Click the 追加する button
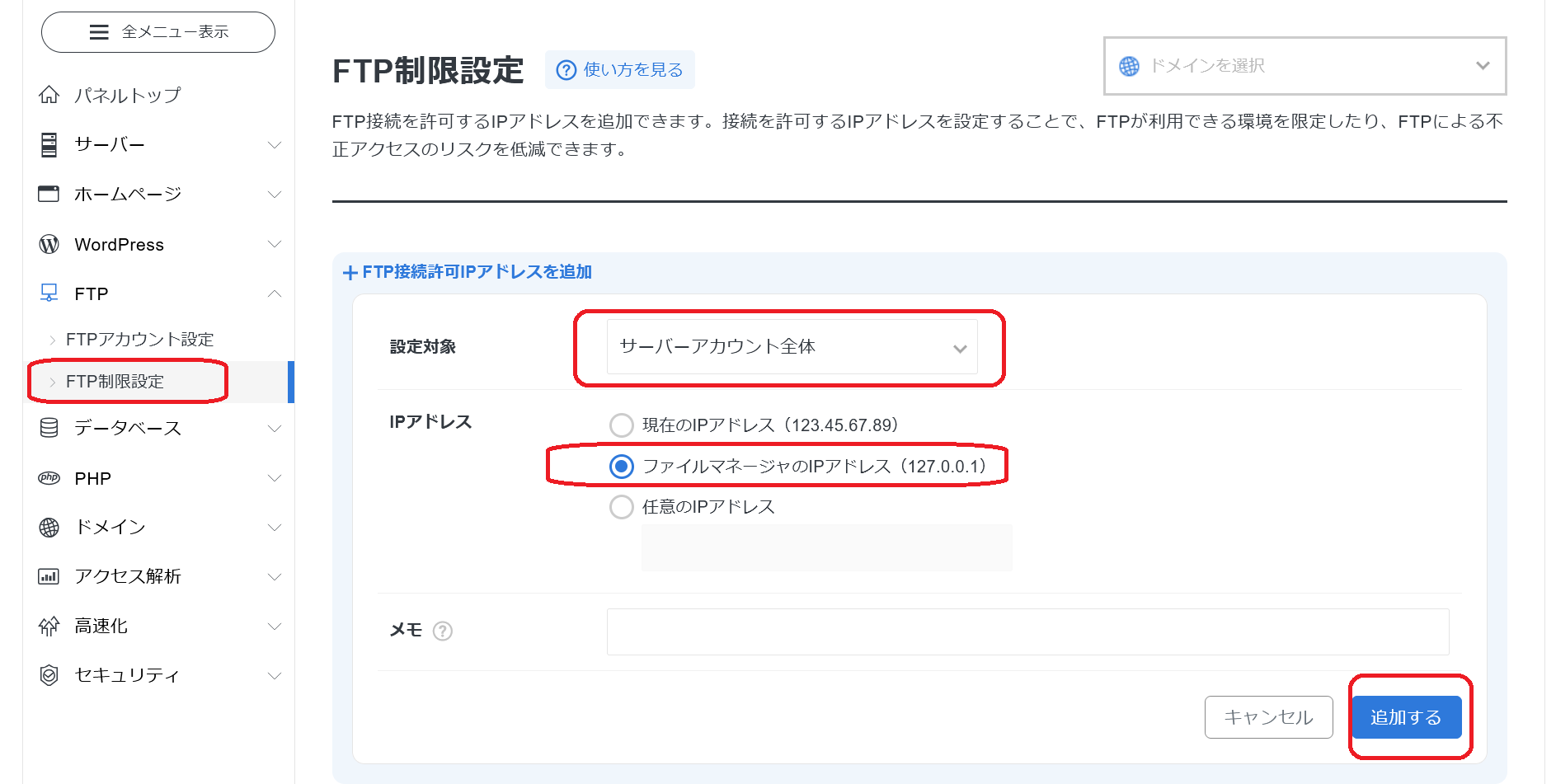1556x784 pixels. pos(1406,717)
